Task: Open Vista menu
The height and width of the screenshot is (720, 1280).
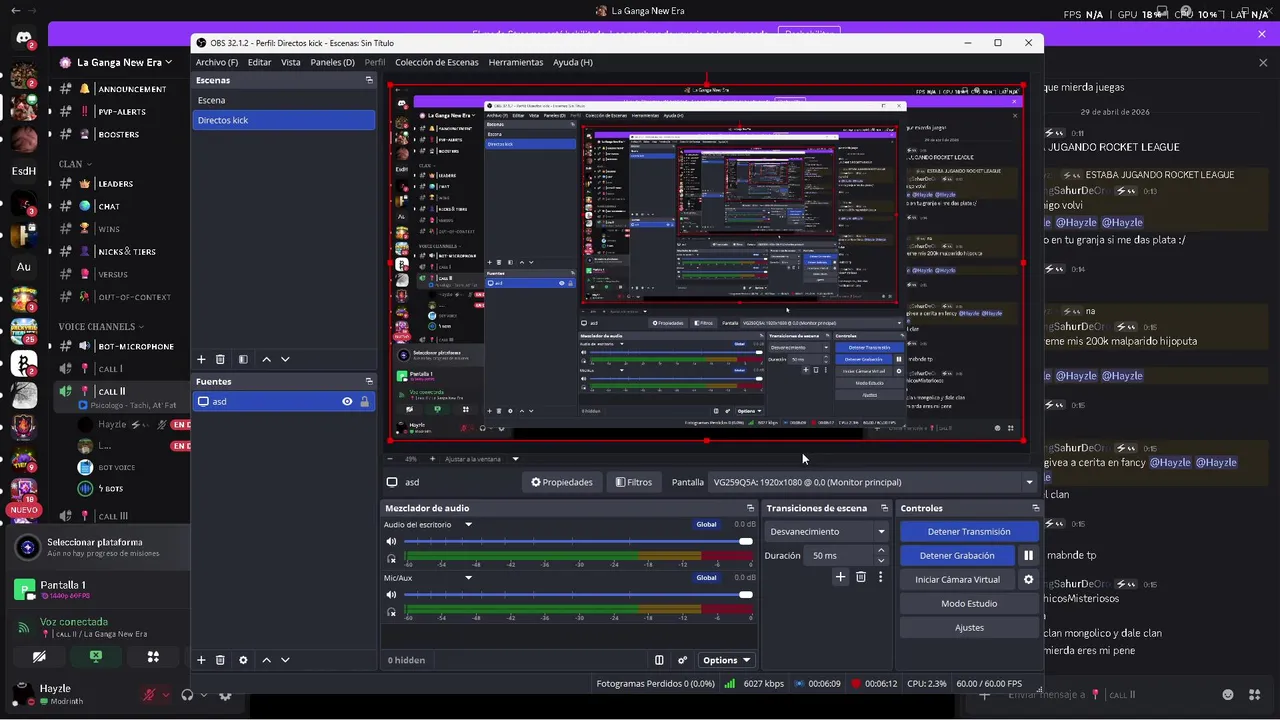Action: [x=291, y=62]
